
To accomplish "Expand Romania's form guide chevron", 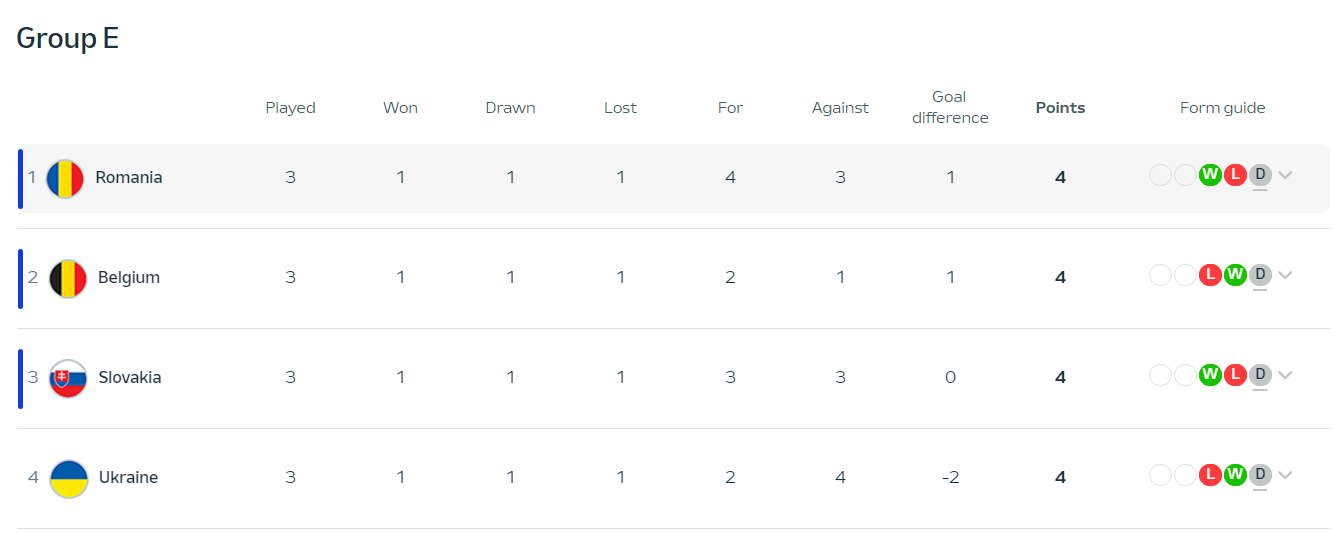I will point(1286,175).
